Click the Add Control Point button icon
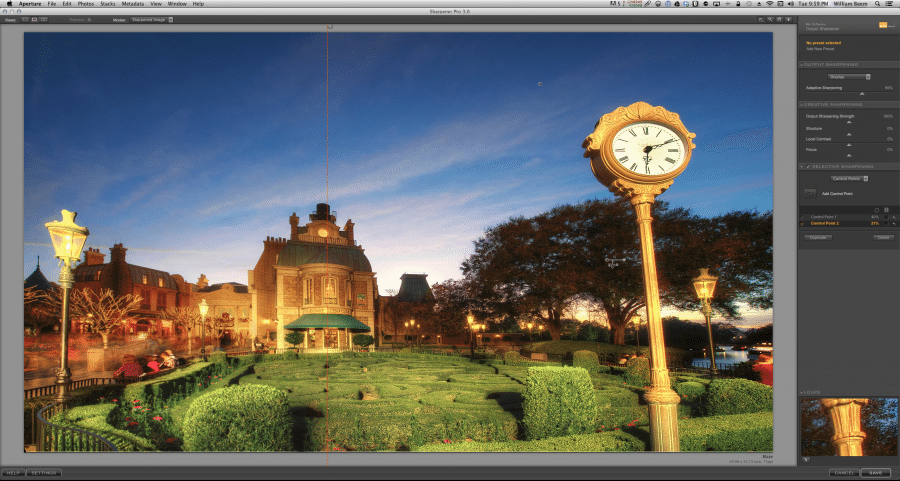The height and width of the screenshot is (481, 900). pos(810,194)
